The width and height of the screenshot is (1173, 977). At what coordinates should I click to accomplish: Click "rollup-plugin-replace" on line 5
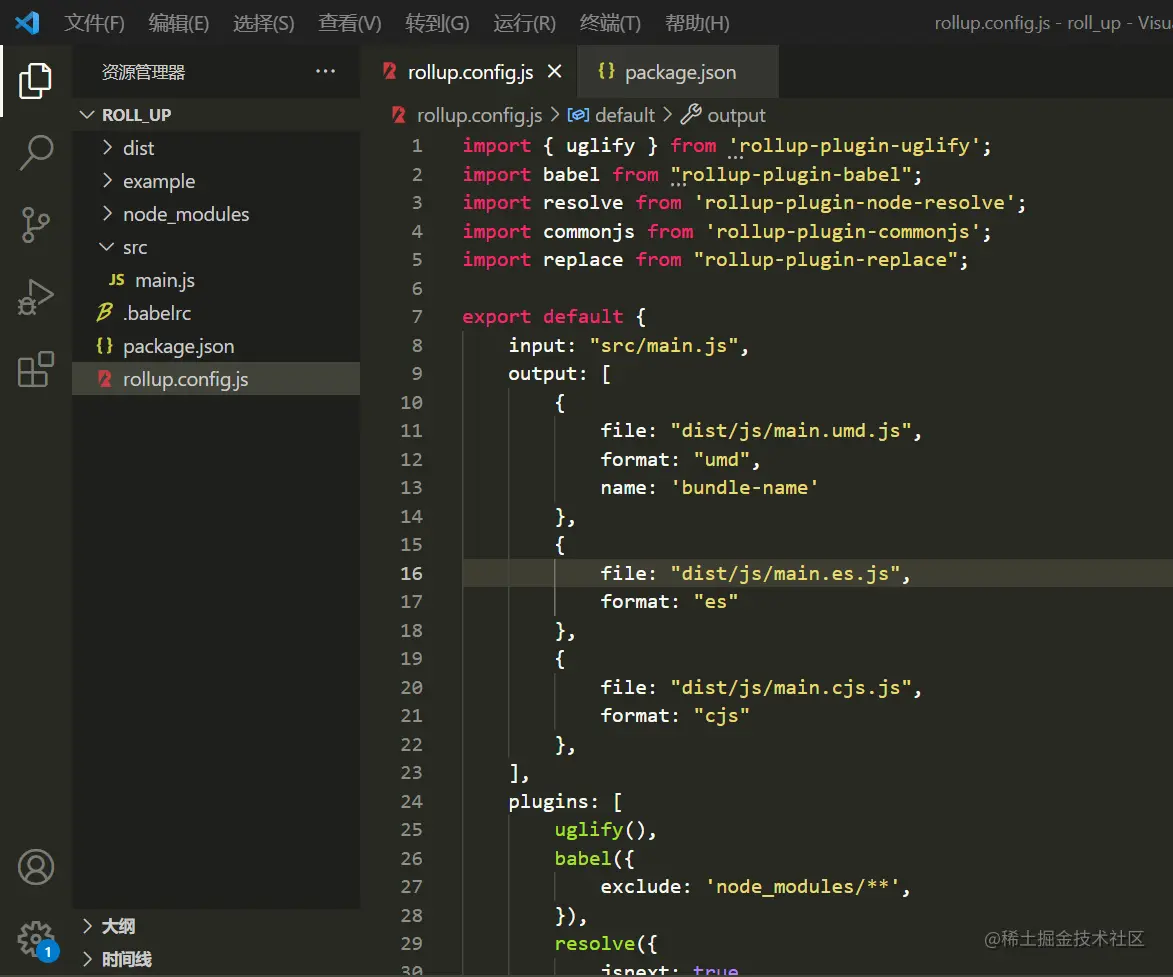(826, 260)
